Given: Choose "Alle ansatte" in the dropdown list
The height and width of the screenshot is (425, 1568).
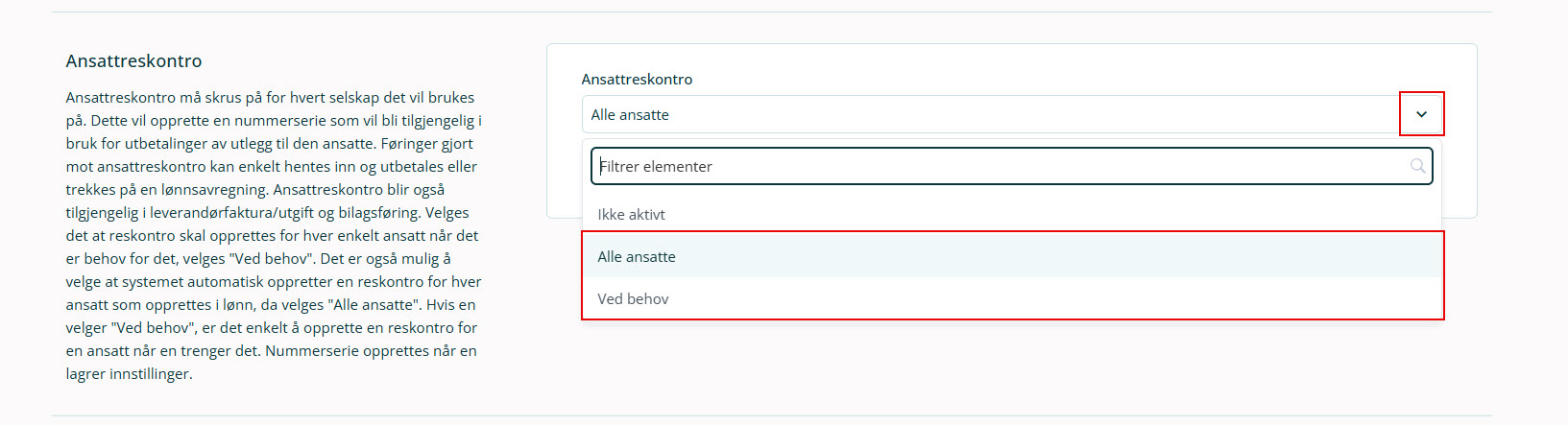Looking at the screenshot, I should pos(1012,256).
